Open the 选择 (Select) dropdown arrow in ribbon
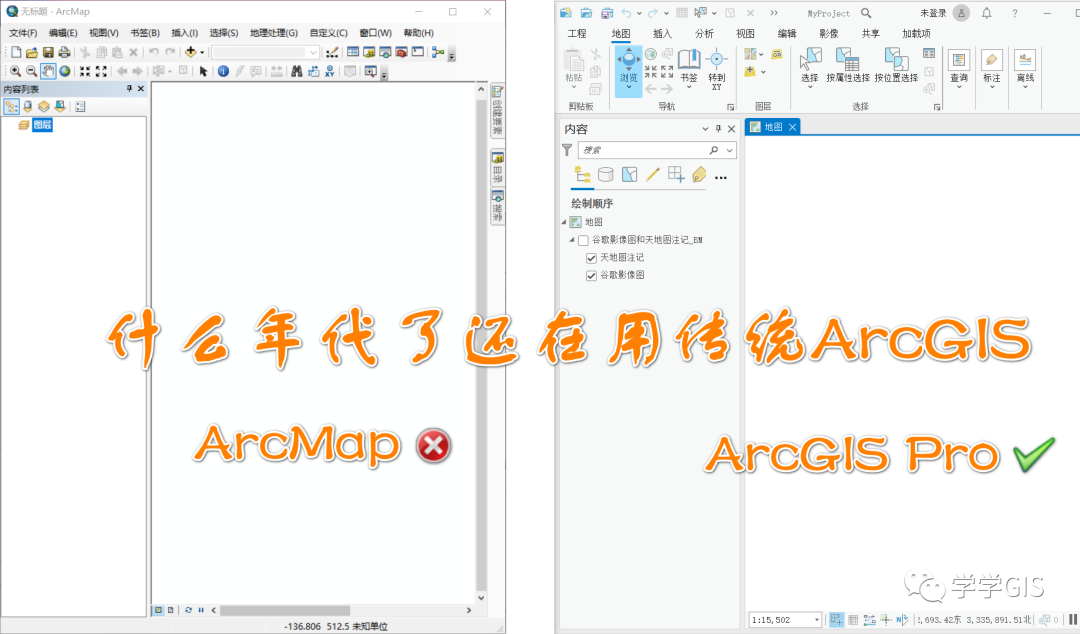 coord(810,88)
